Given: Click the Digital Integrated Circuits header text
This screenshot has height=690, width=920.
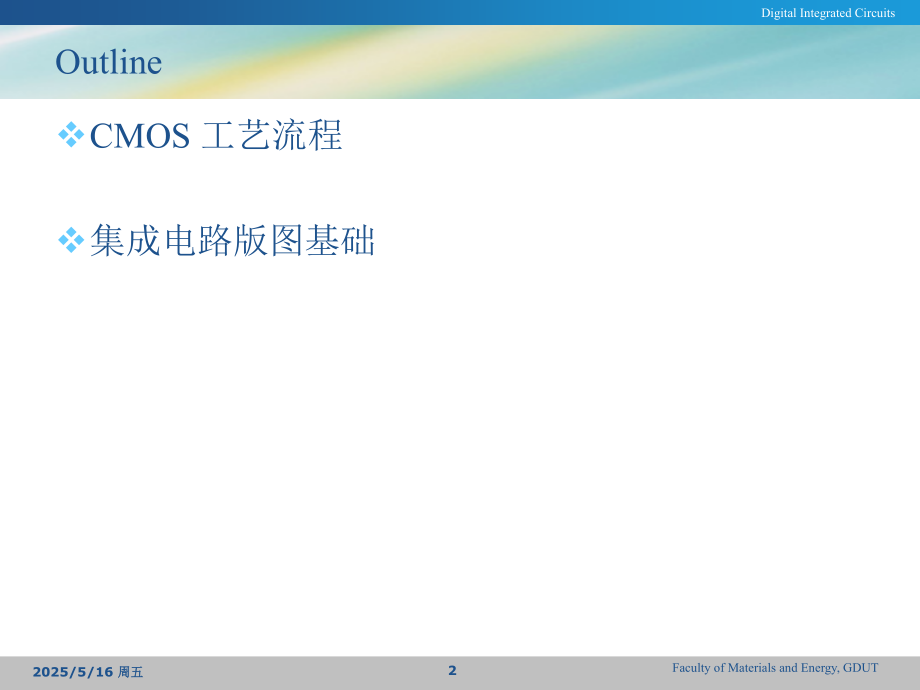Looking at the screenshot, I should (827, 13).
